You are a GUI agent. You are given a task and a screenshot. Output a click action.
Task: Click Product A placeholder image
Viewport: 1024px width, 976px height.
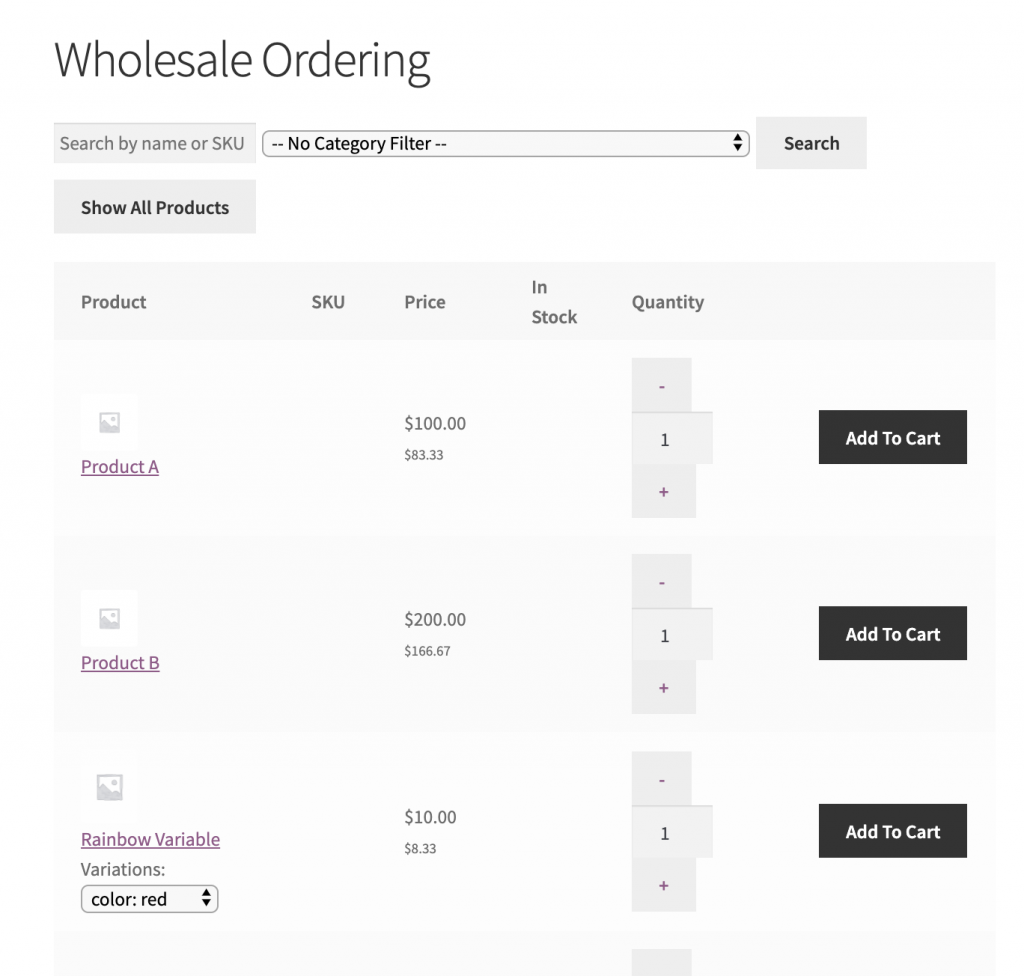[x=109, y=423]
